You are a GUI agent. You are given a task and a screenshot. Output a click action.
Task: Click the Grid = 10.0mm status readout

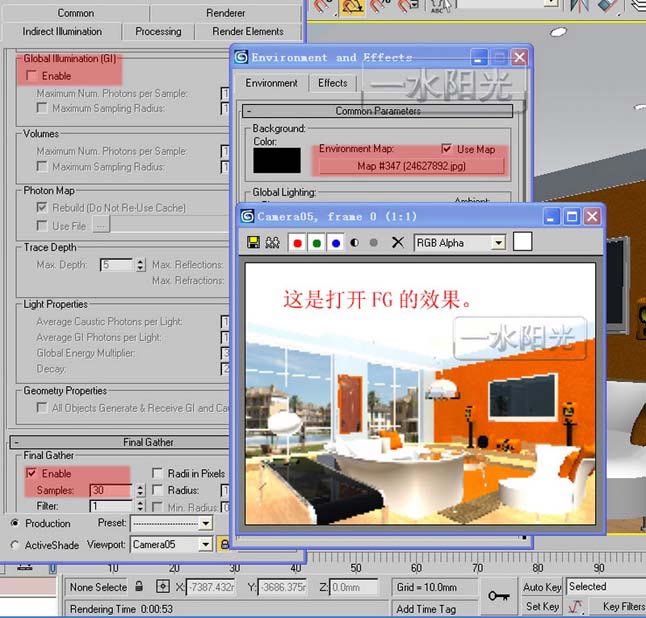[435, 587]
